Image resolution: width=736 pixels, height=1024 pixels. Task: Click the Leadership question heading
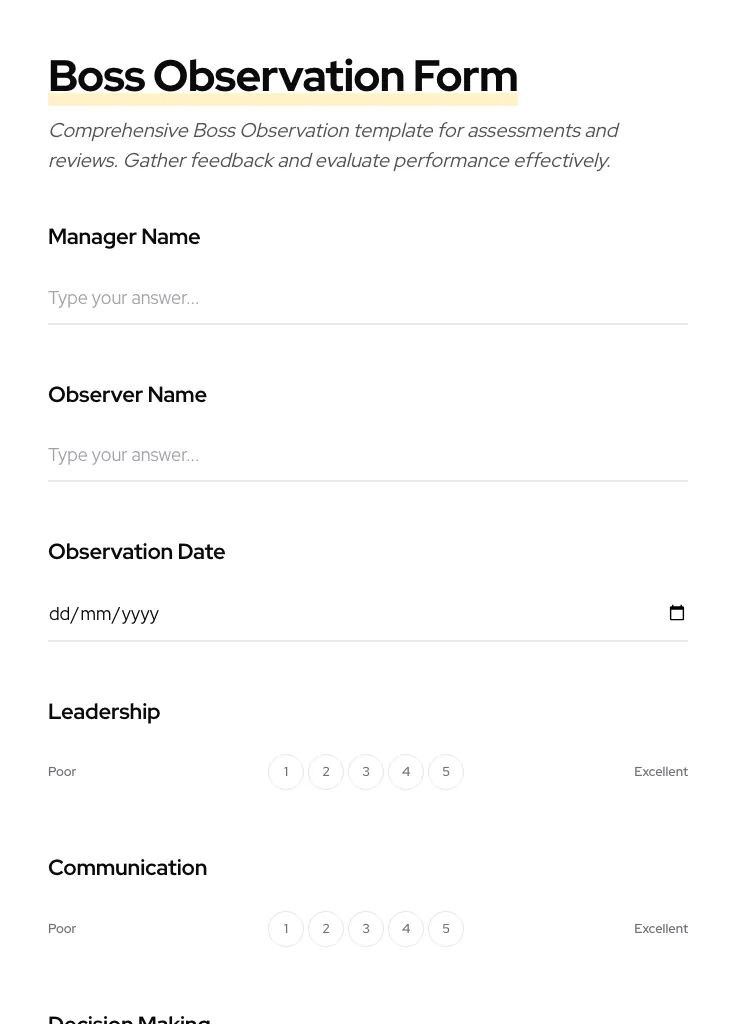click(104, 712)
